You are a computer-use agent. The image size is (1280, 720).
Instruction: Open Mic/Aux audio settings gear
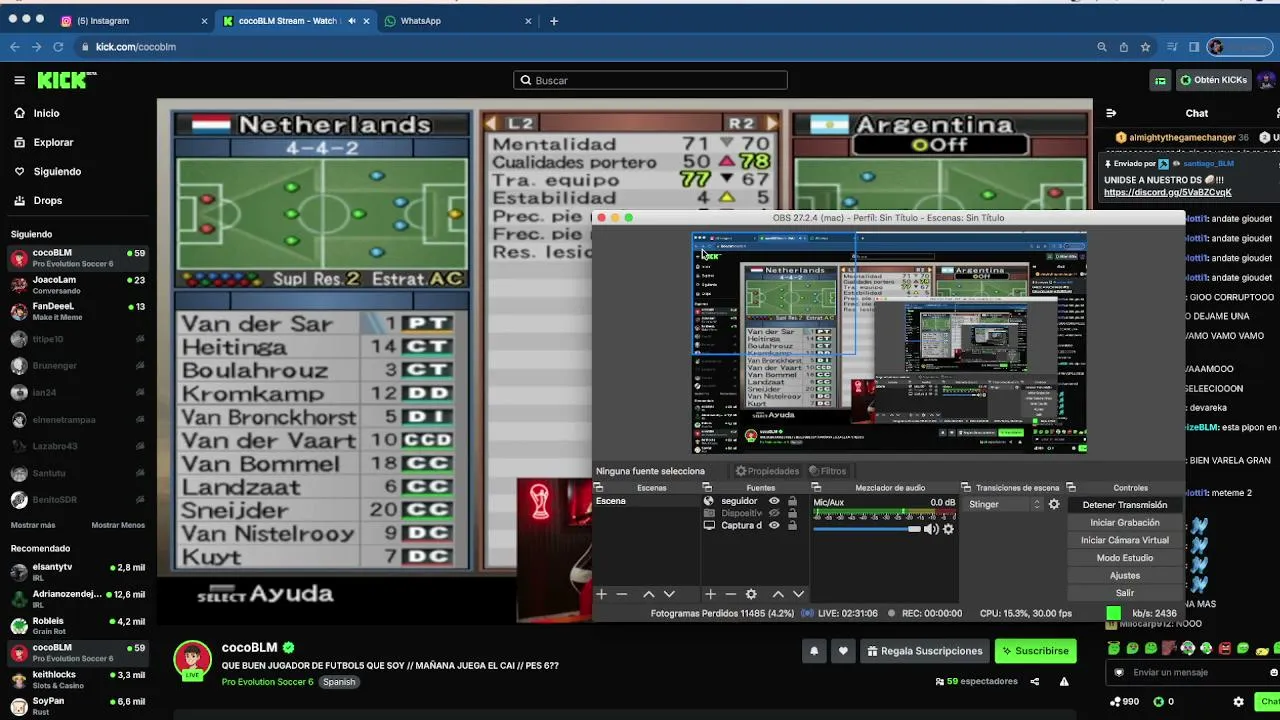point(949,529)
